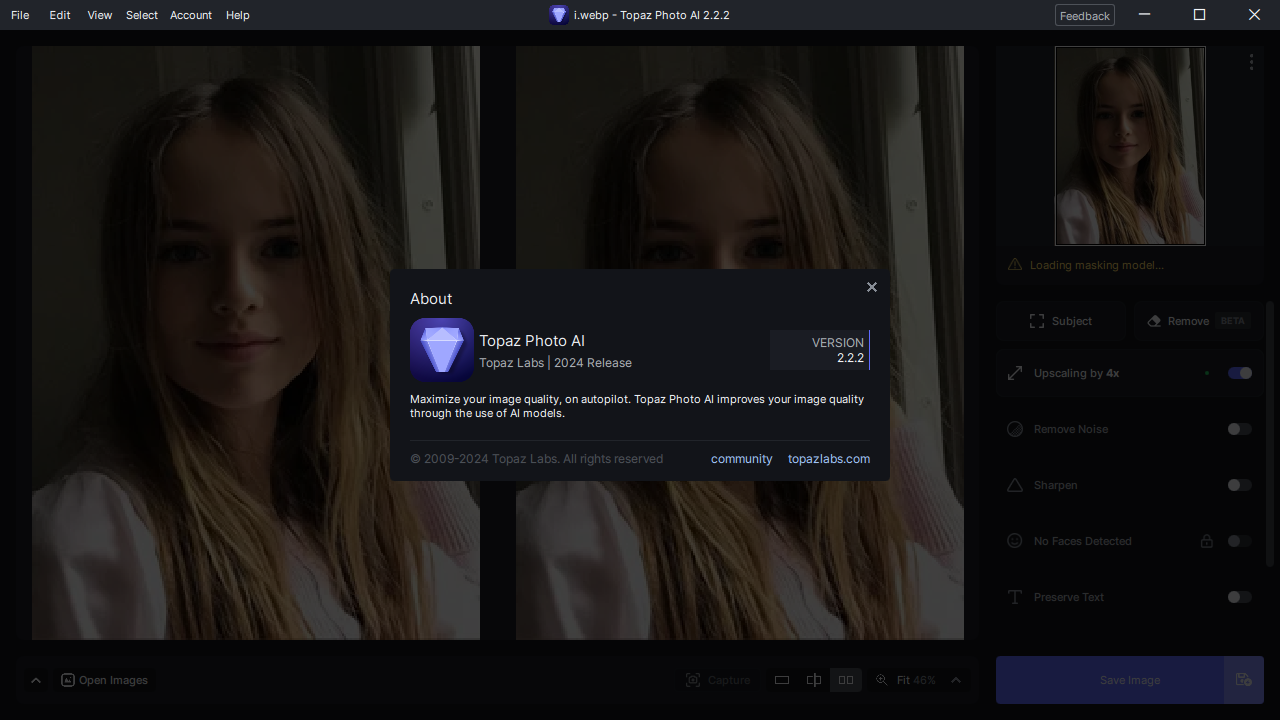Expand the Fit 46% zoom dropdown

pyautogui.click(x=955, y=680)
